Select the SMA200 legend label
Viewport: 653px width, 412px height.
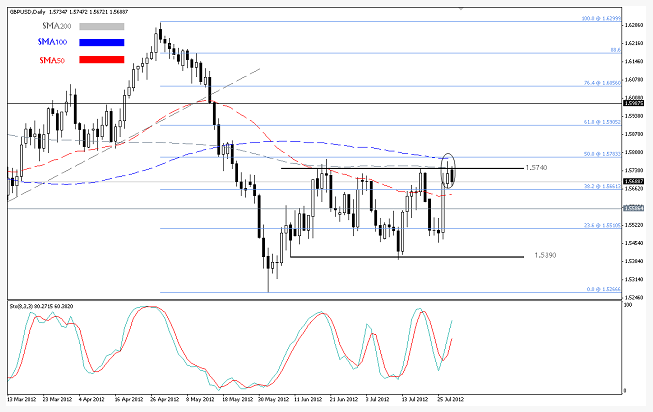(x=57, y=26)
